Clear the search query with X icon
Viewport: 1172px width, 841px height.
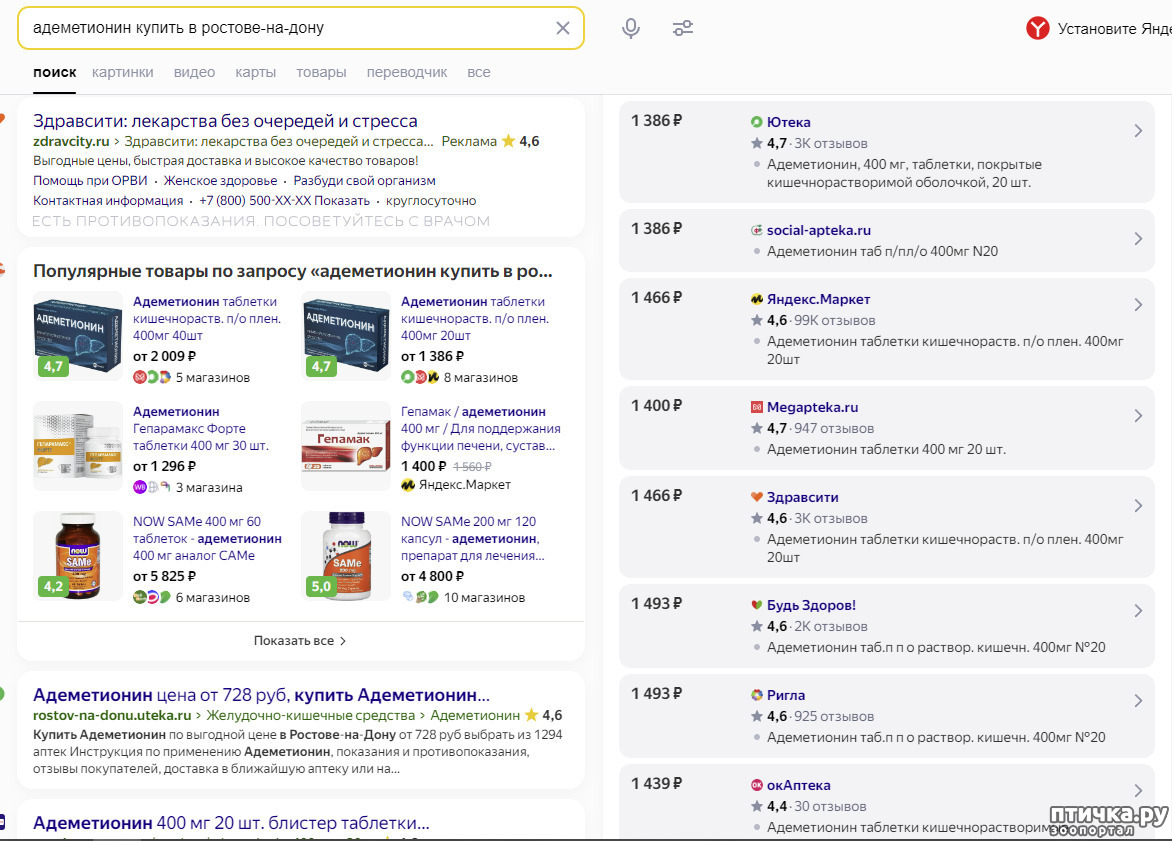pos(563,28)
